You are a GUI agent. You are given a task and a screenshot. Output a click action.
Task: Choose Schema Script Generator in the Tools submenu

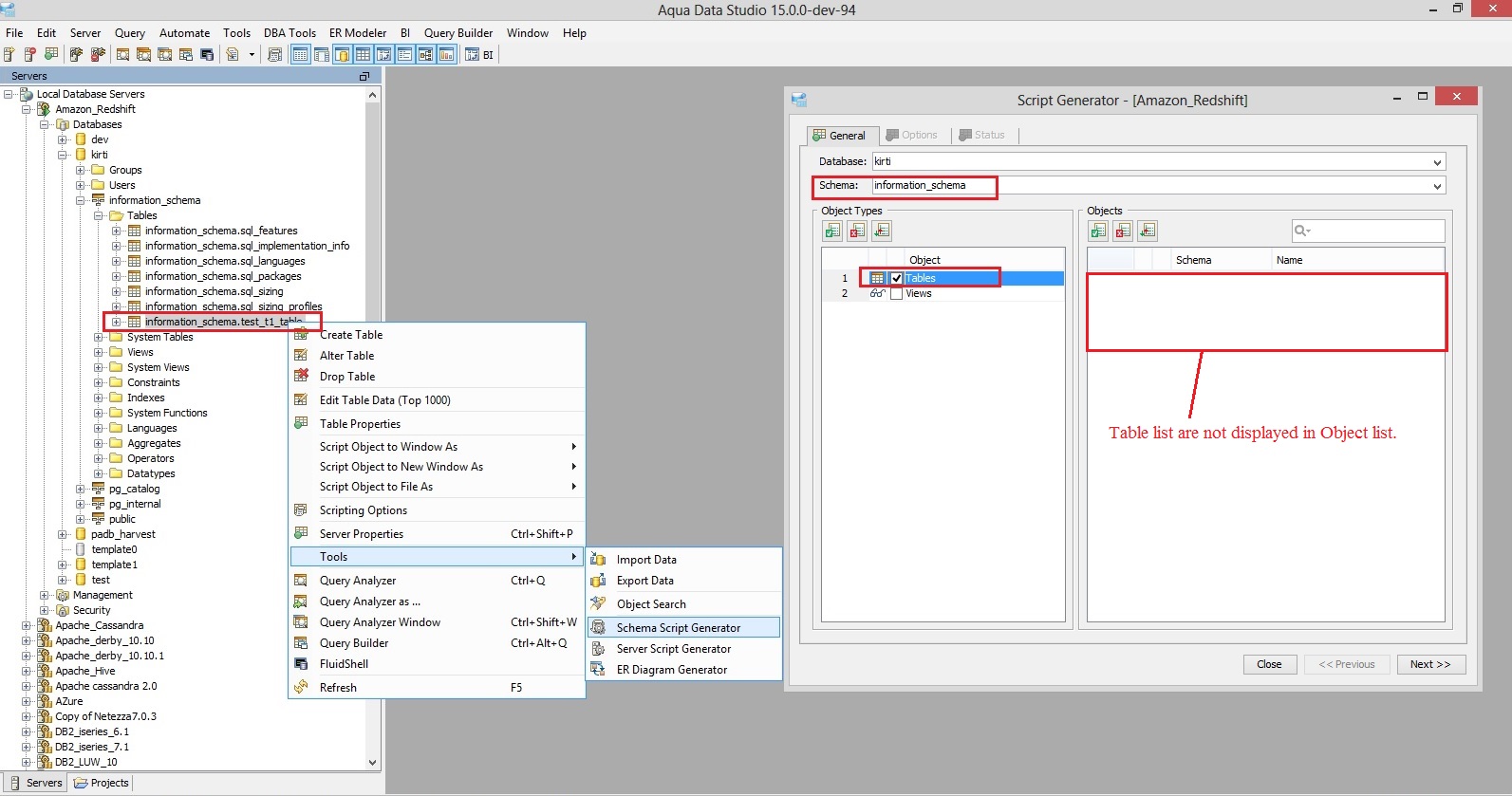tap(684, 627)
